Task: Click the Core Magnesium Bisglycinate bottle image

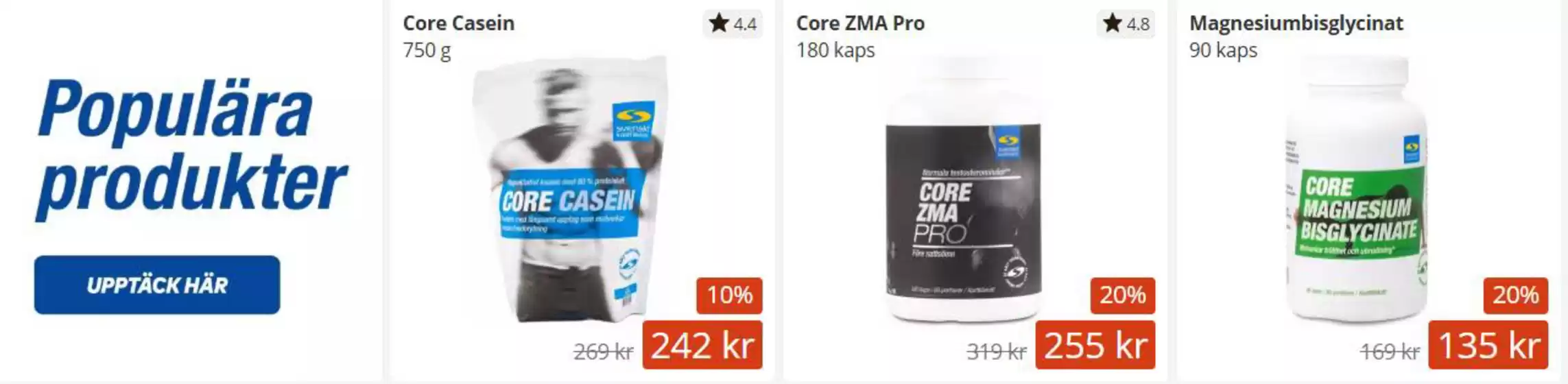Action: (1357, 190)
